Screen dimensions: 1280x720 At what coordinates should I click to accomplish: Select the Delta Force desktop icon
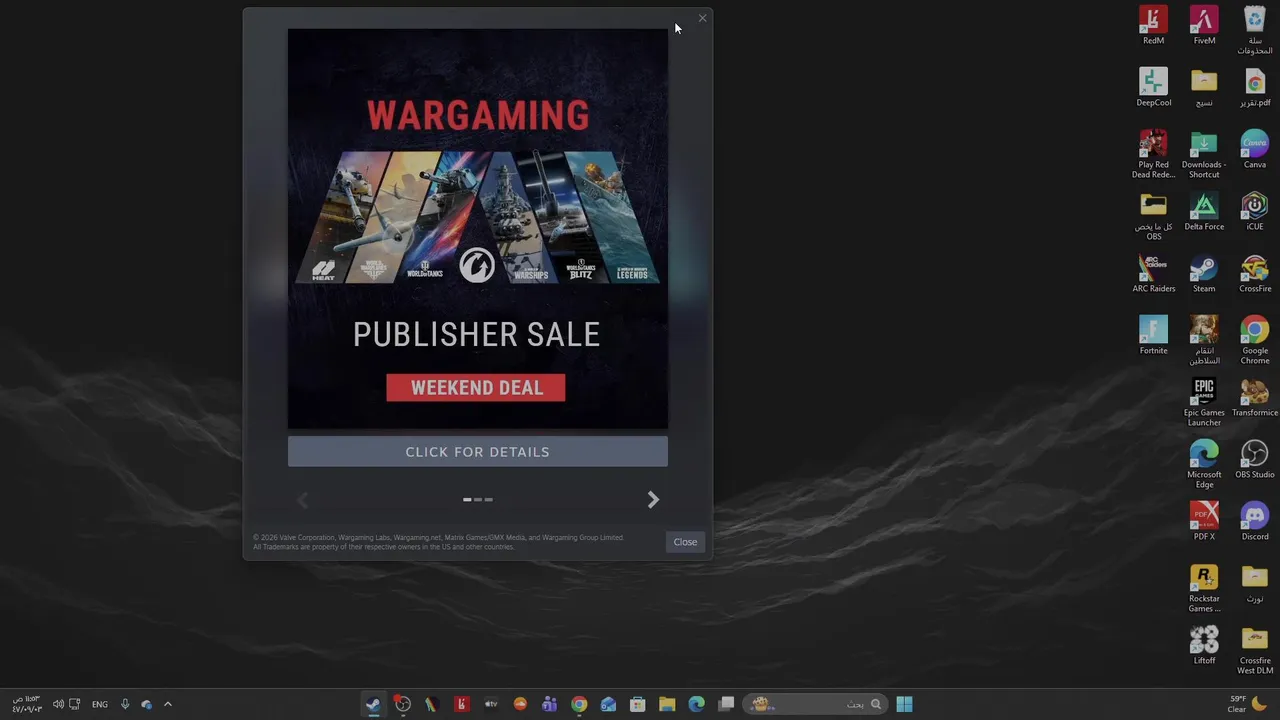tap(1204, 212)
